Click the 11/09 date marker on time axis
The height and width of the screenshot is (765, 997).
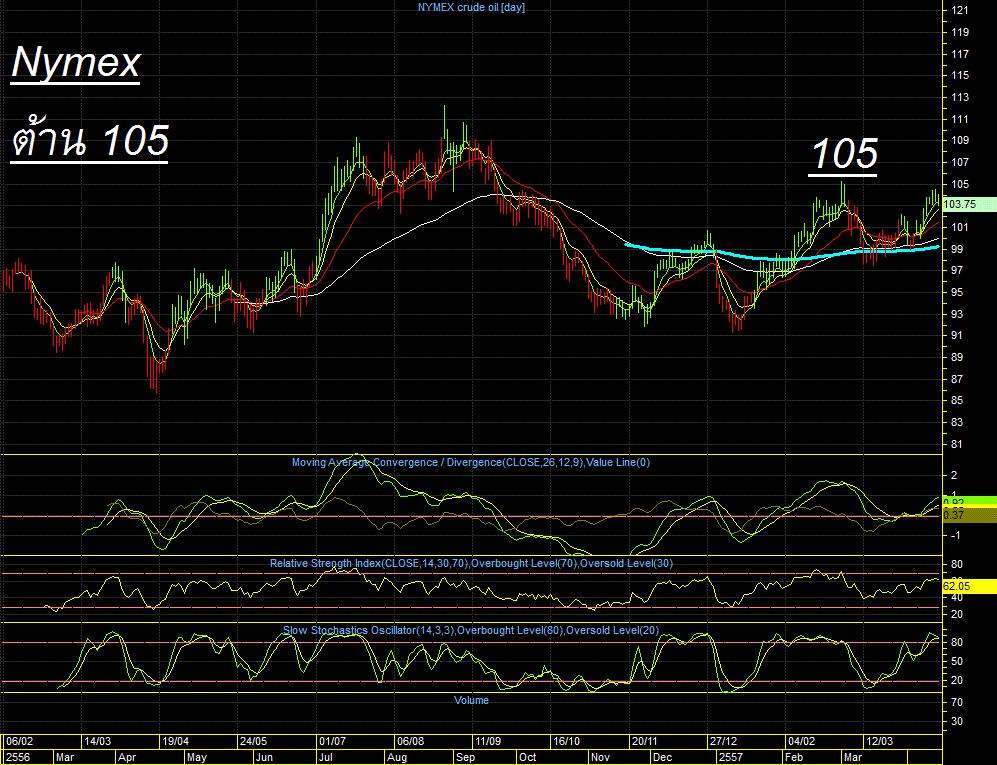coord(488,741)
